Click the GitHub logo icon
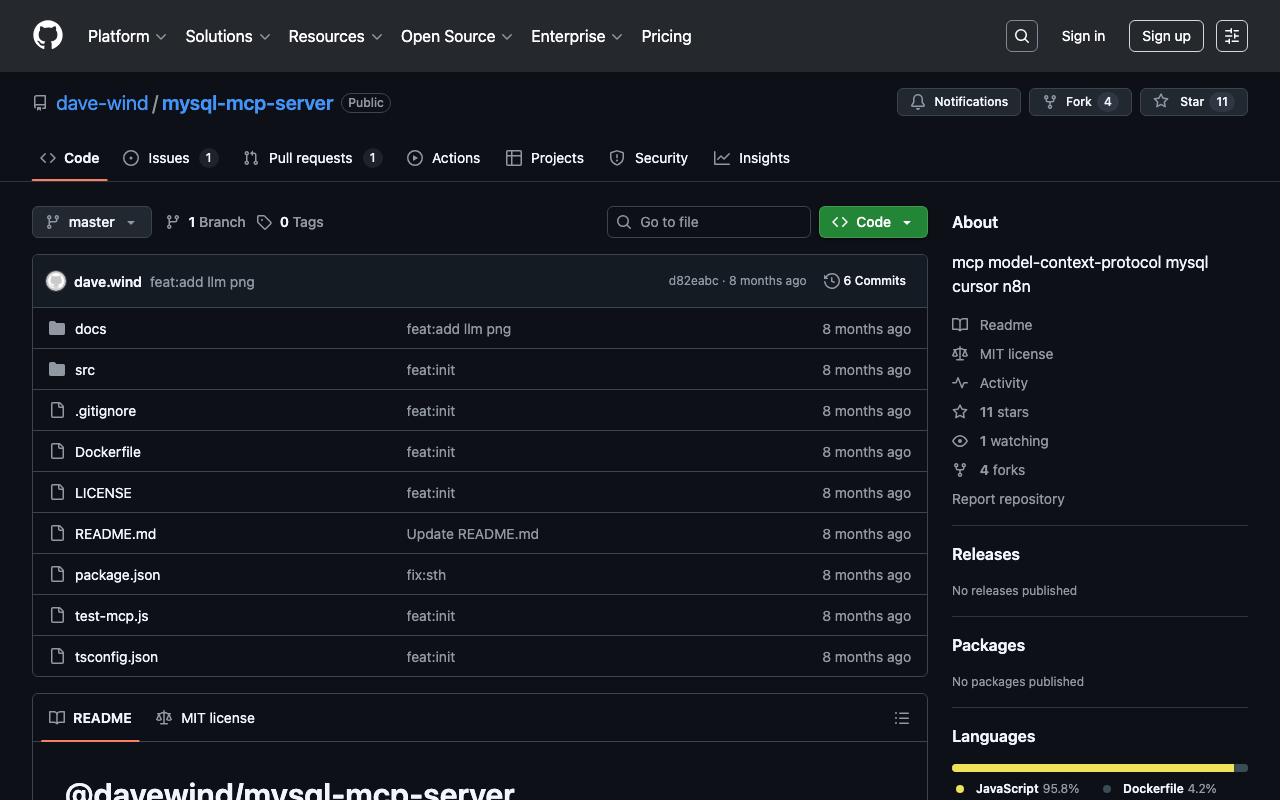This screenshot has width=1280, height=800. (x=48, y=36)
